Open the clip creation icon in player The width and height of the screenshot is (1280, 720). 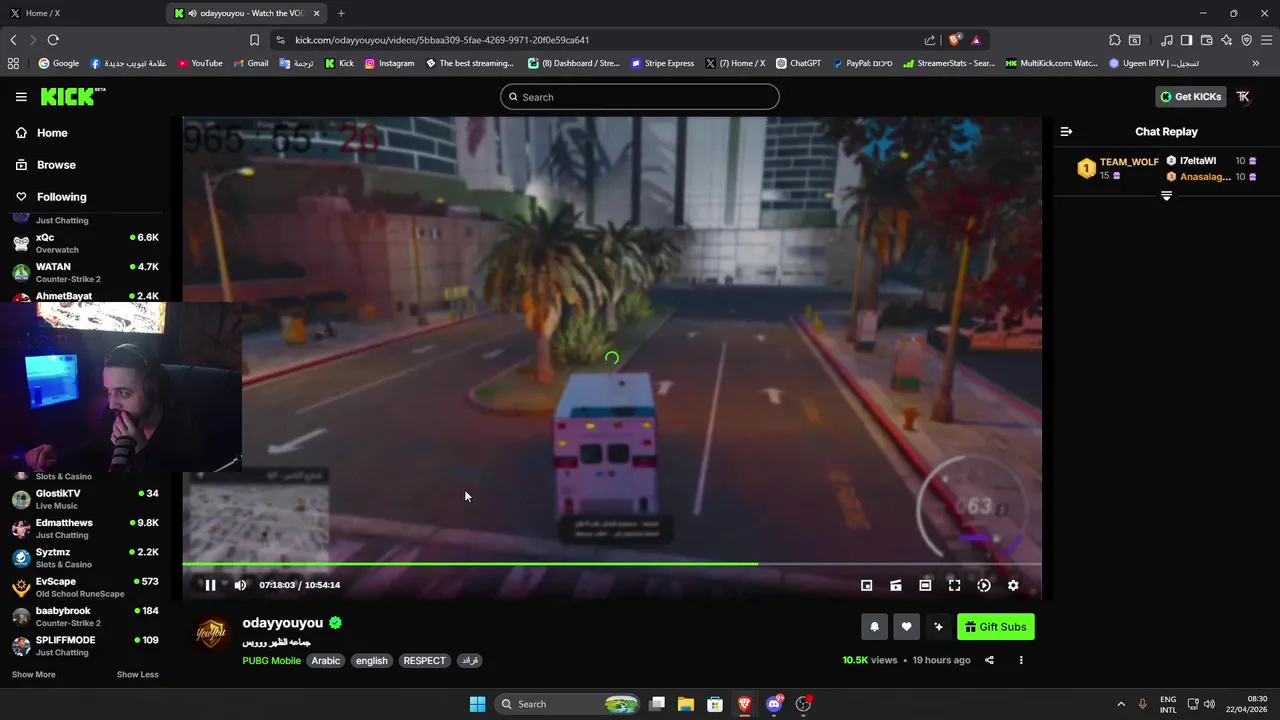pyautogui.click(x=896, y=586)
